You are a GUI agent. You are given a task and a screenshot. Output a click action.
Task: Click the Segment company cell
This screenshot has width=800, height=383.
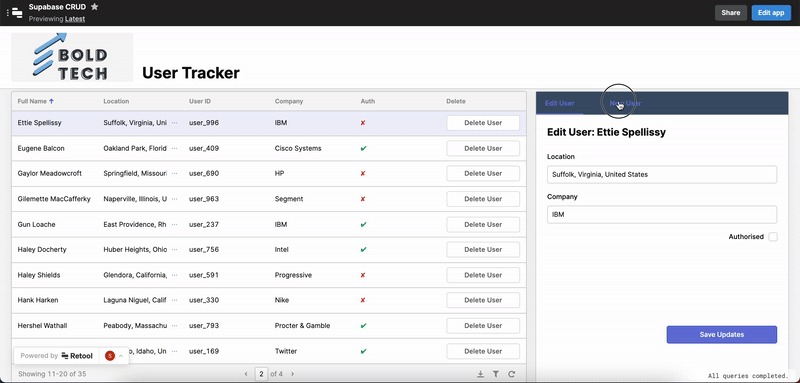point(289,199)
